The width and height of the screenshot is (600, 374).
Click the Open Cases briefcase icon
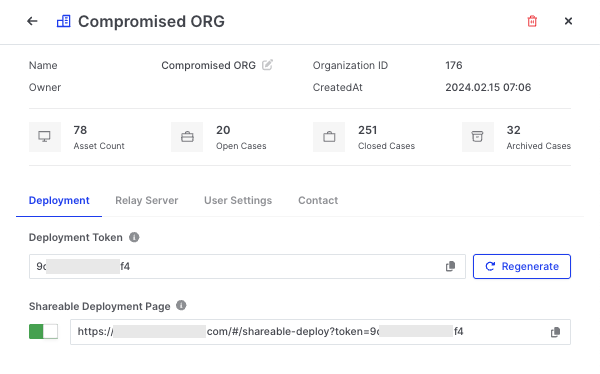pyautogui.click(x=187, y=137)
